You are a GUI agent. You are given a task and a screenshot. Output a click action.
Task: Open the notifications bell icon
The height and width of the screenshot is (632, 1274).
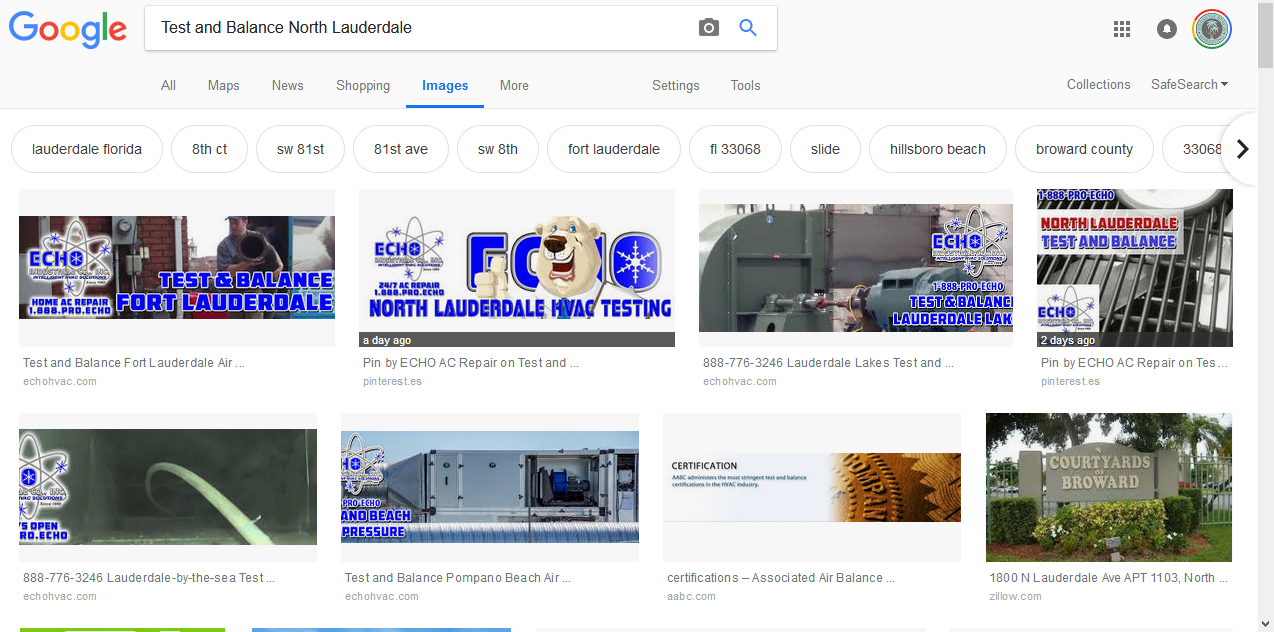(x=1166, y=29)
